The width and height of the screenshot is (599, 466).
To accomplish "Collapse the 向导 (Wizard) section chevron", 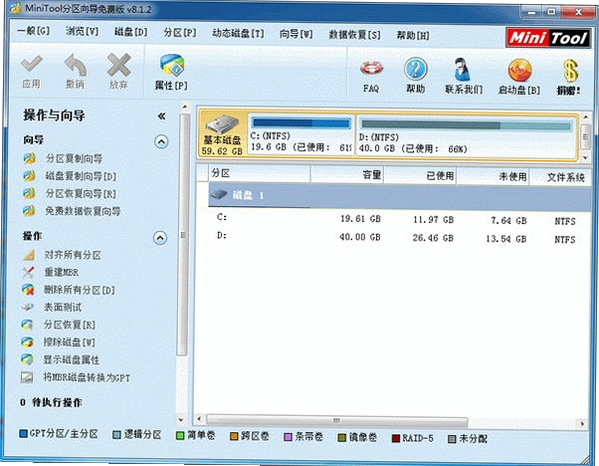I will [161, 142].
